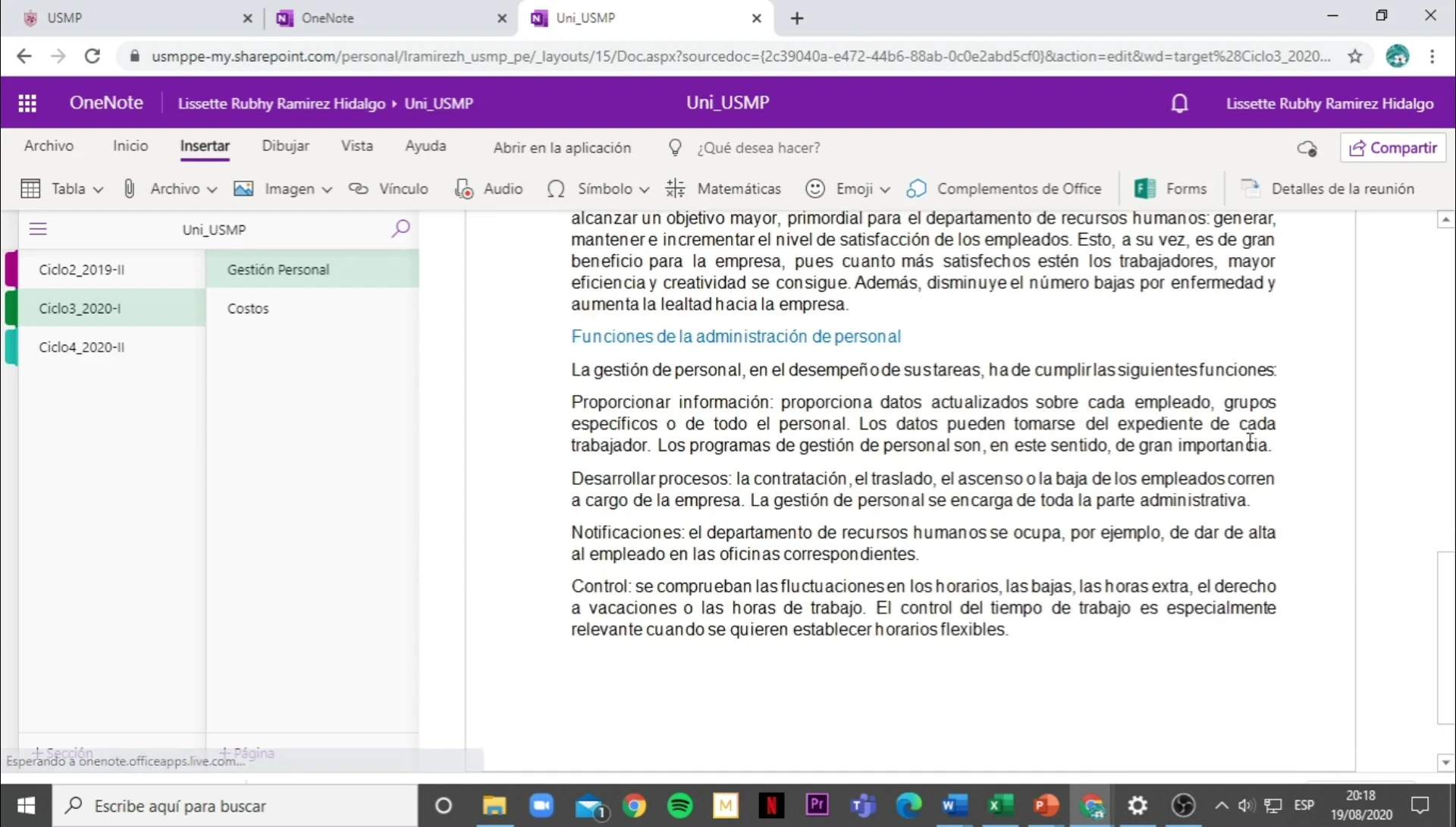The height and width of the screenshot is (827, 1456).
Task: Switch to the OneNote browser tab
Action: click(x=391, y=18)
